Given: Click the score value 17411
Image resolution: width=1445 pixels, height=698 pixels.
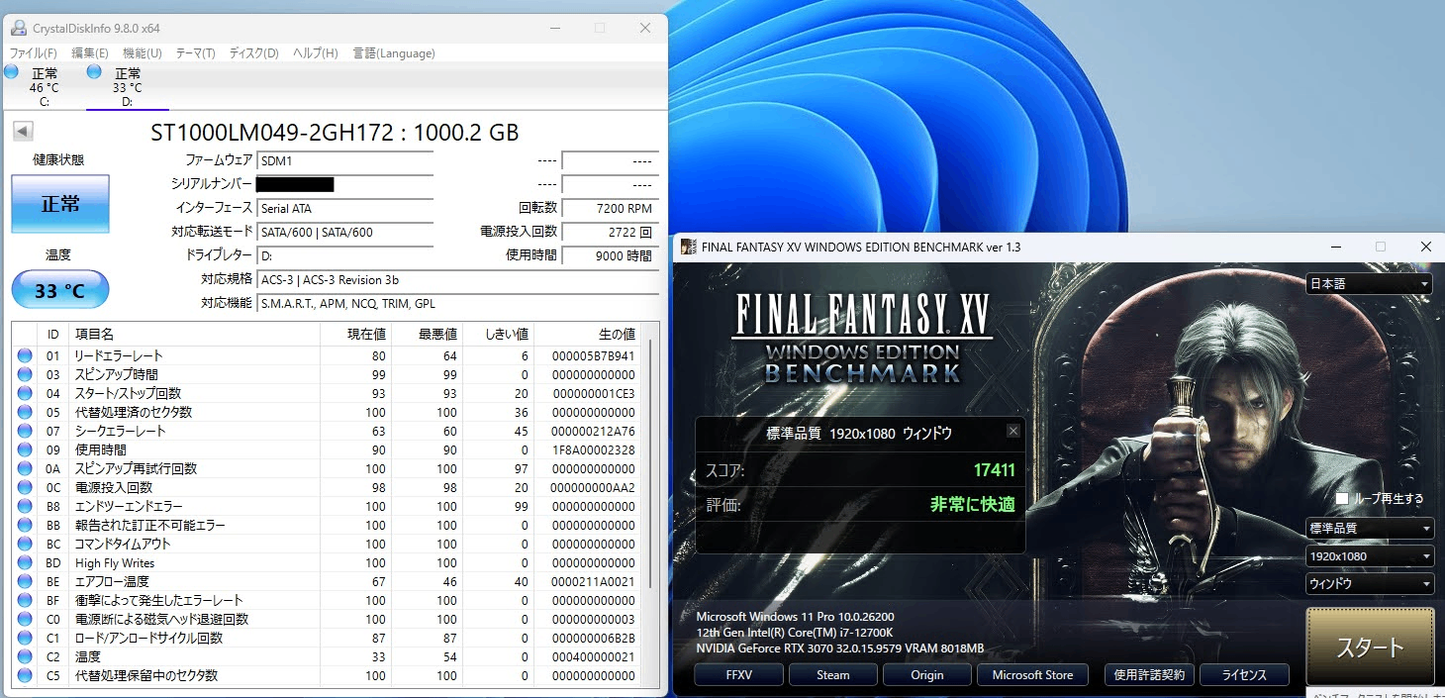Looking at the screenshot, I should click(994, 469).
